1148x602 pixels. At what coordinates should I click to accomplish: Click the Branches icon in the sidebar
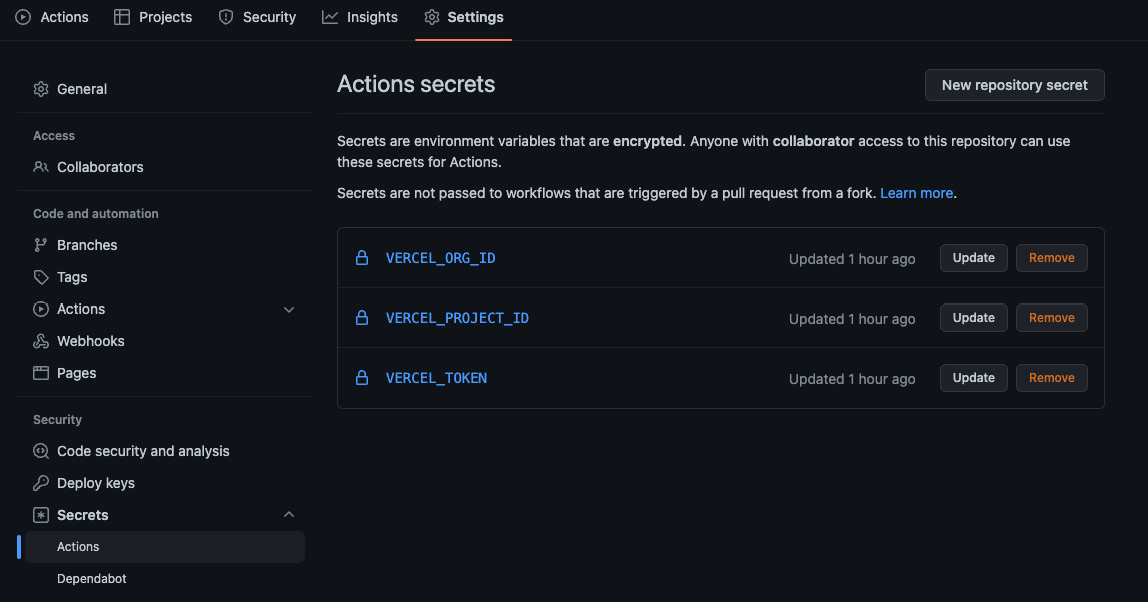[40, 244]
